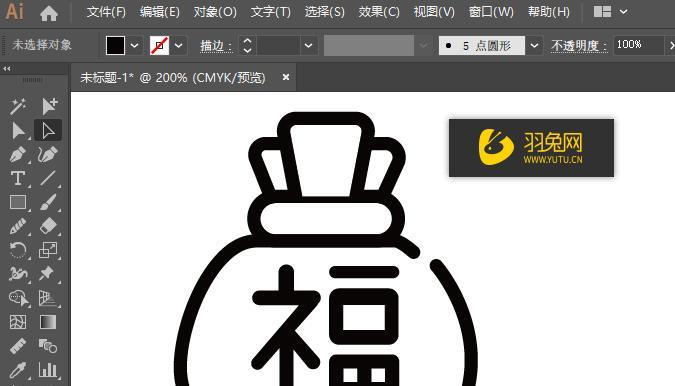Select the Pencil/Shaper tool

[18, 226]
